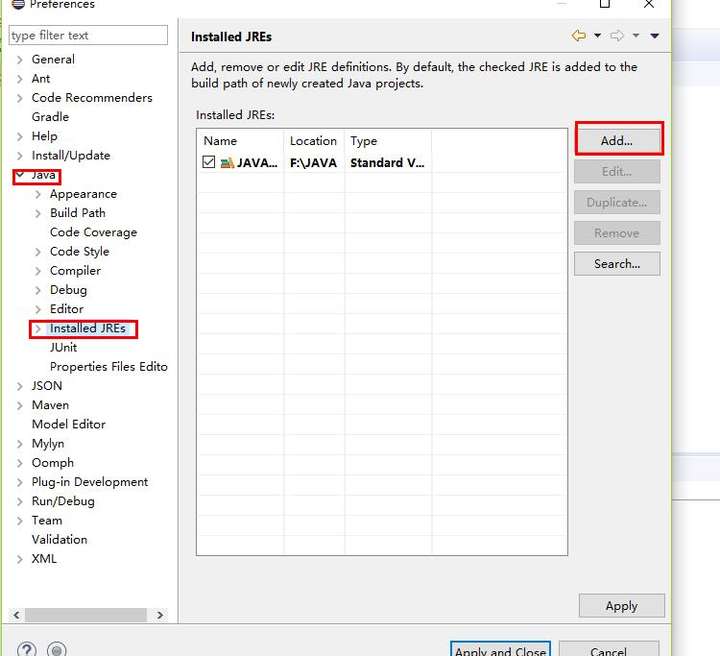
Task: Expand the Help tree node
Action: point(20,136)
